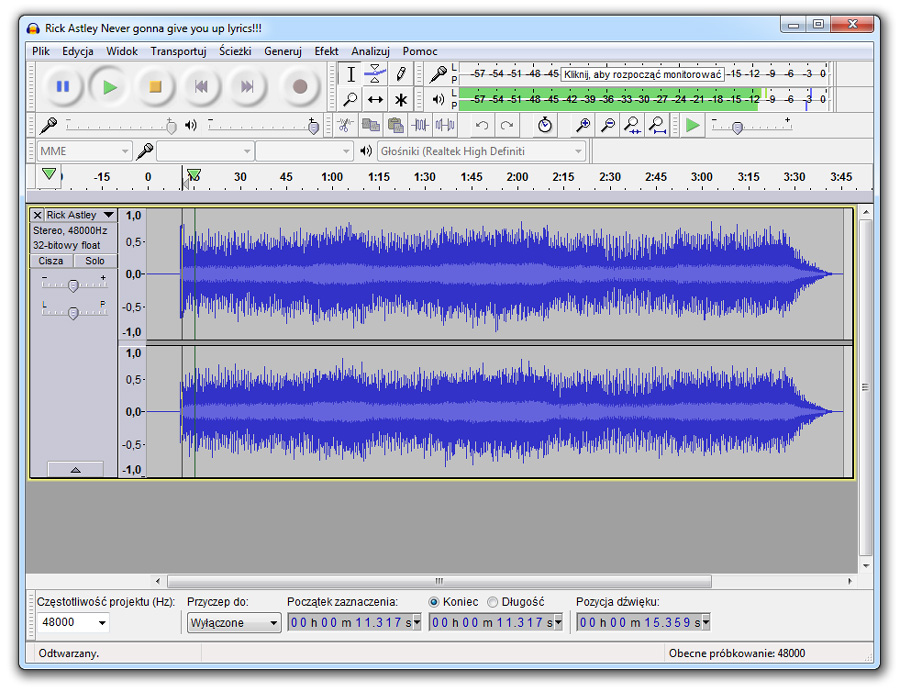Start recording with the Record button
The image size is (900, 692).
[300, 87]
